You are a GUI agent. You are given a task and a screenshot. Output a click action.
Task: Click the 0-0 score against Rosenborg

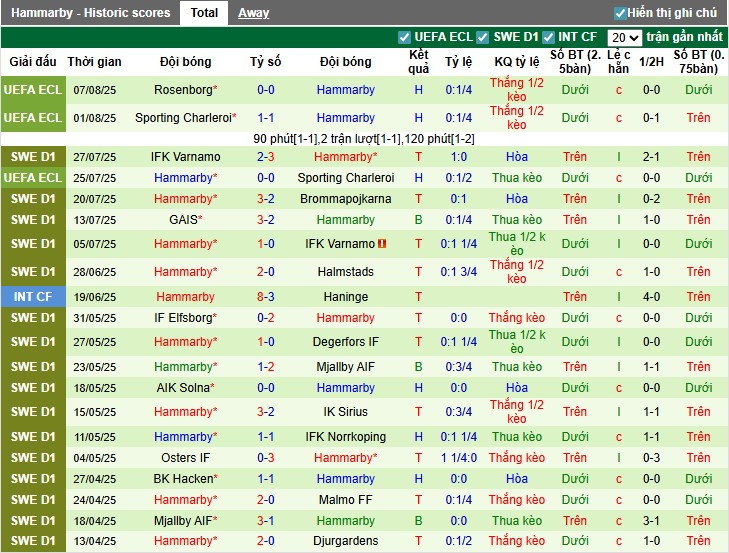(265, 90)
